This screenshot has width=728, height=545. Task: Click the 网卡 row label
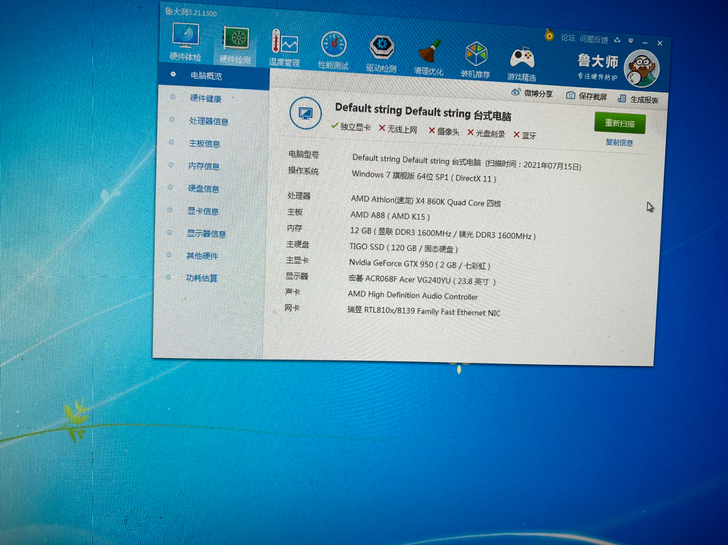[292, 307]
